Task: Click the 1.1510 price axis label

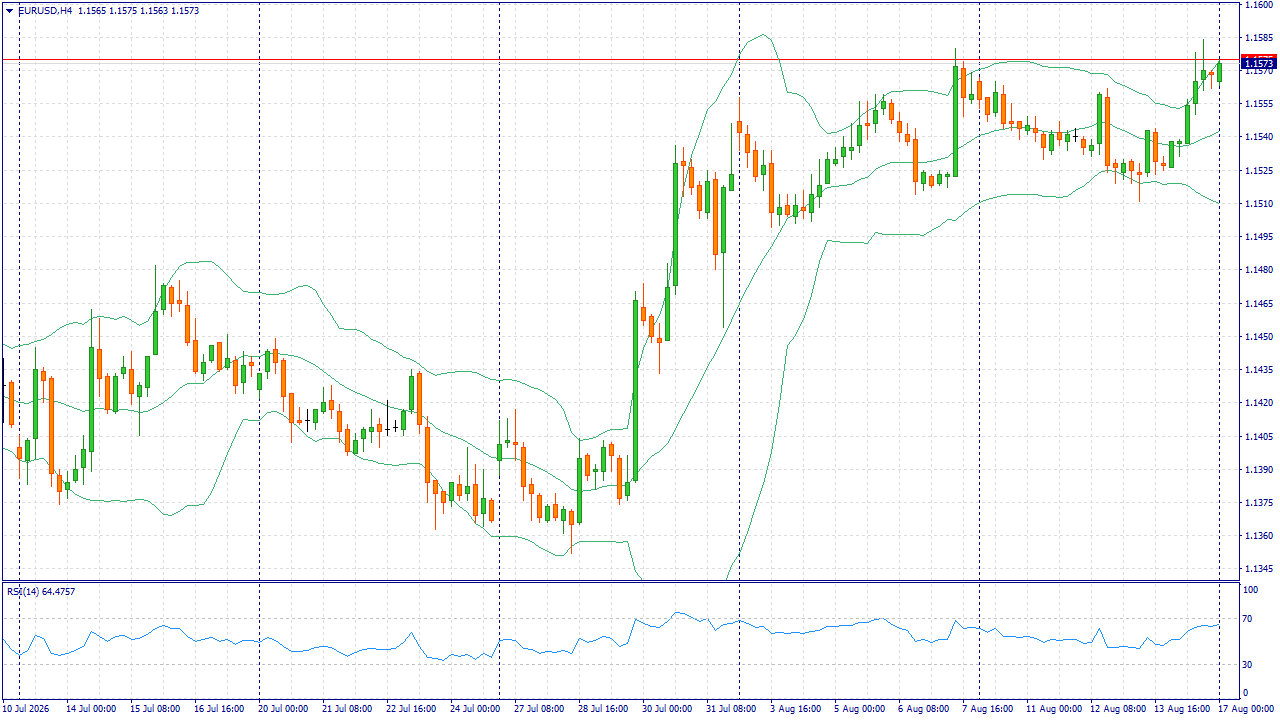Action: point(1258,204)
